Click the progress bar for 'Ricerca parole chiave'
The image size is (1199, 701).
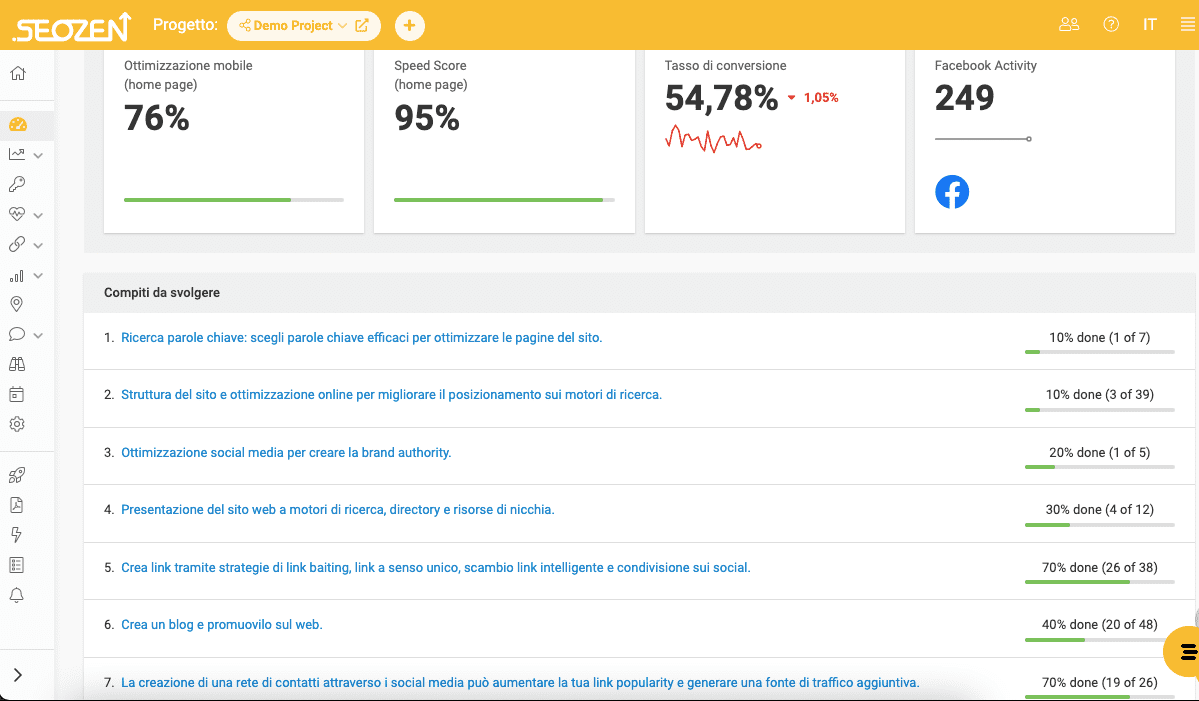point(1099,352)
